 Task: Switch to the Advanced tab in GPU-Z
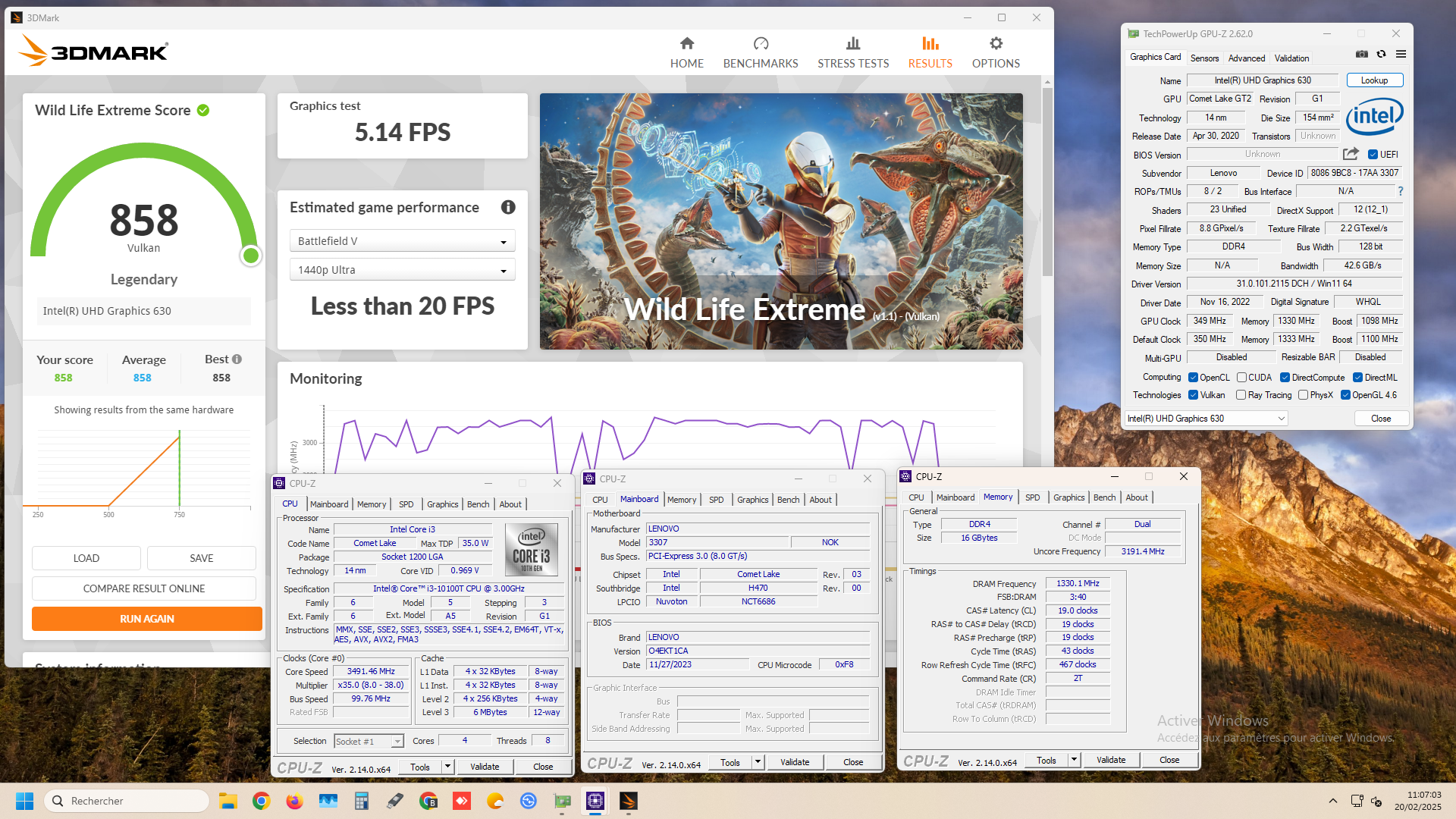1247,58
